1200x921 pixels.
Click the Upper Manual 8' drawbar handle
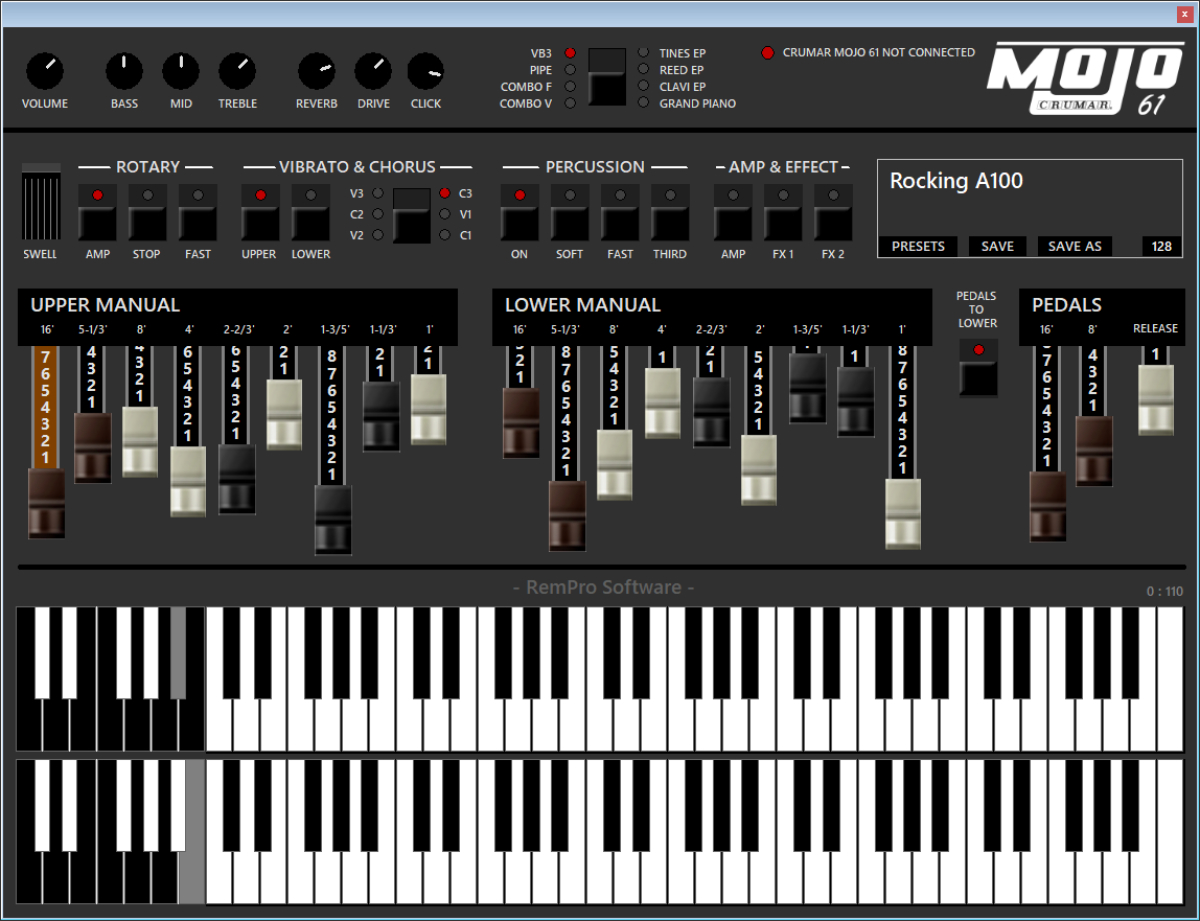tap(140, 441)
